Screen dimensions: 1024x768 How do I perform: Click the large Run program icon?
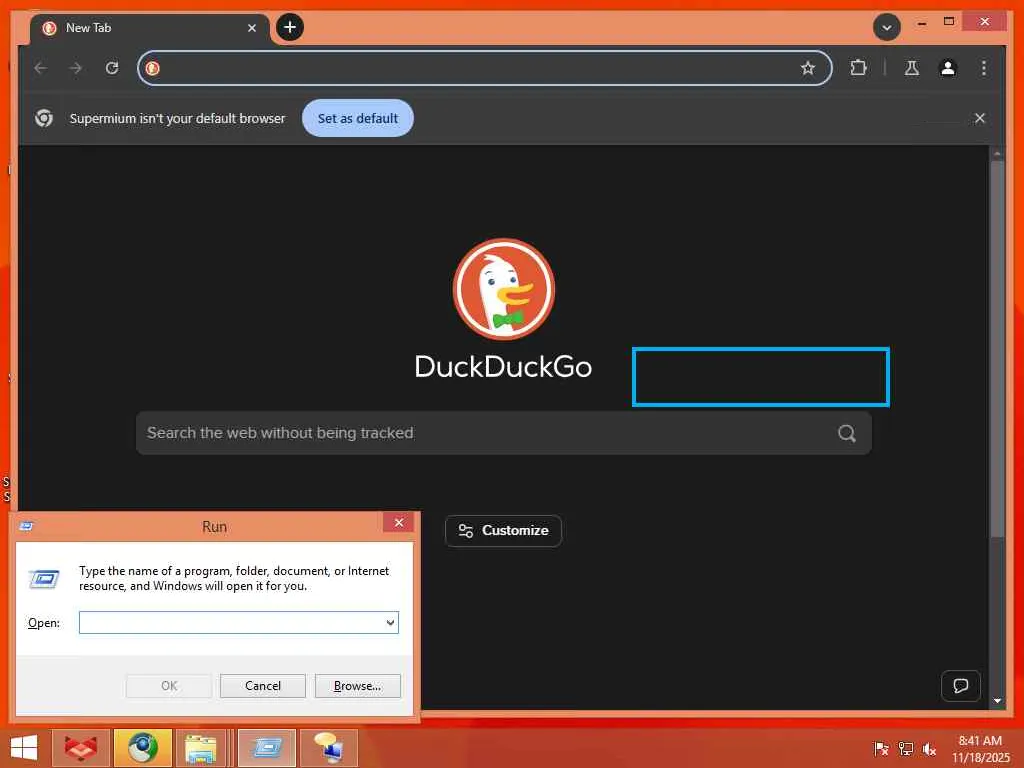44,579
